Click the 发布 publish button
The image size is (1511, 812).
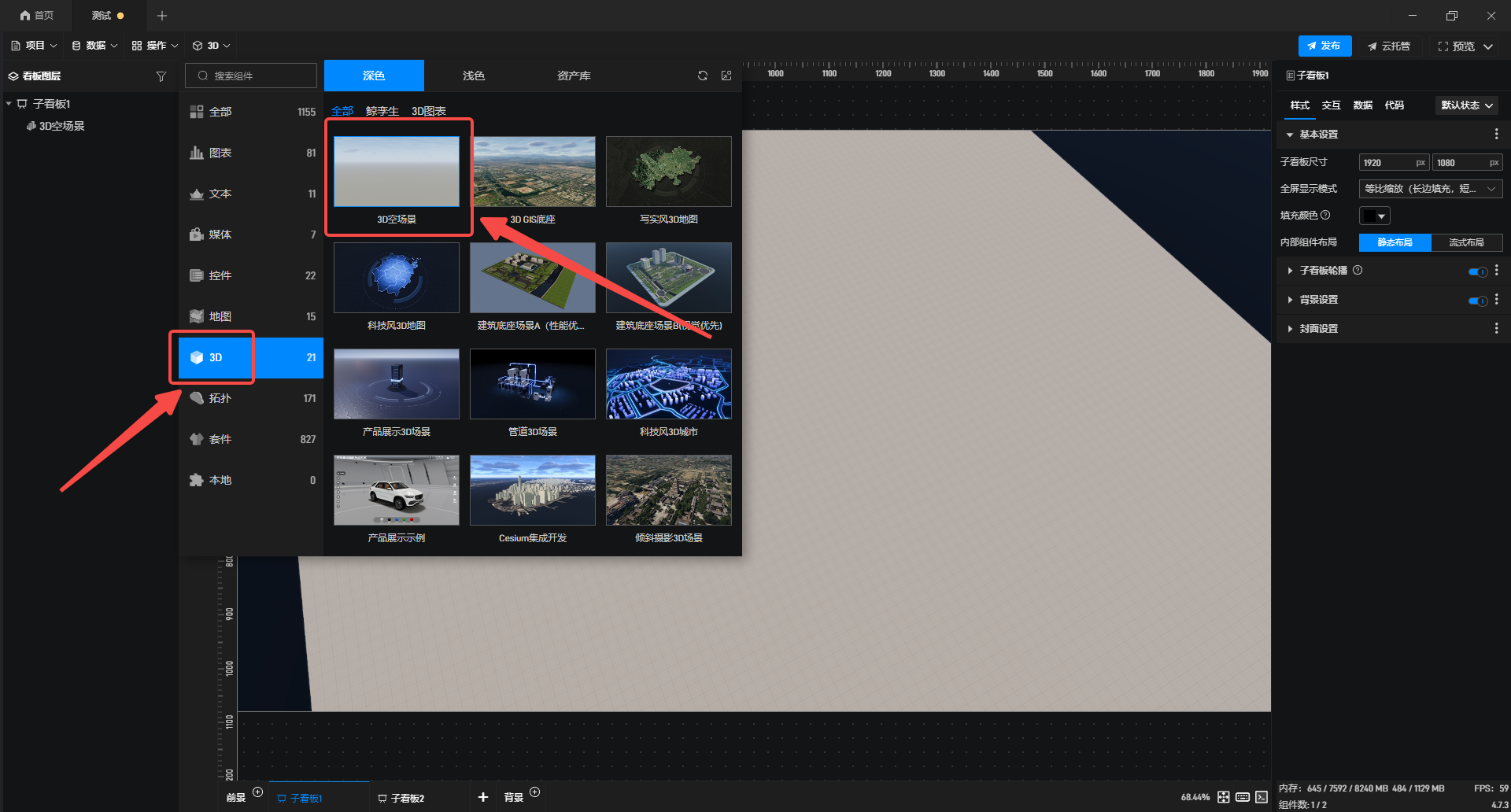(1324, 46)
